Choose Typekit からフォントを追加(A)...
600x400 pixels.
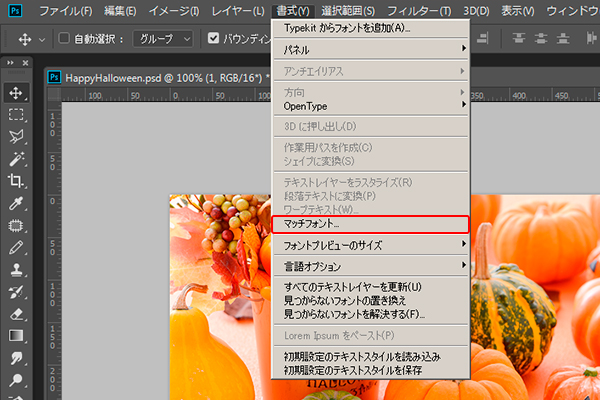click(370, 28)
